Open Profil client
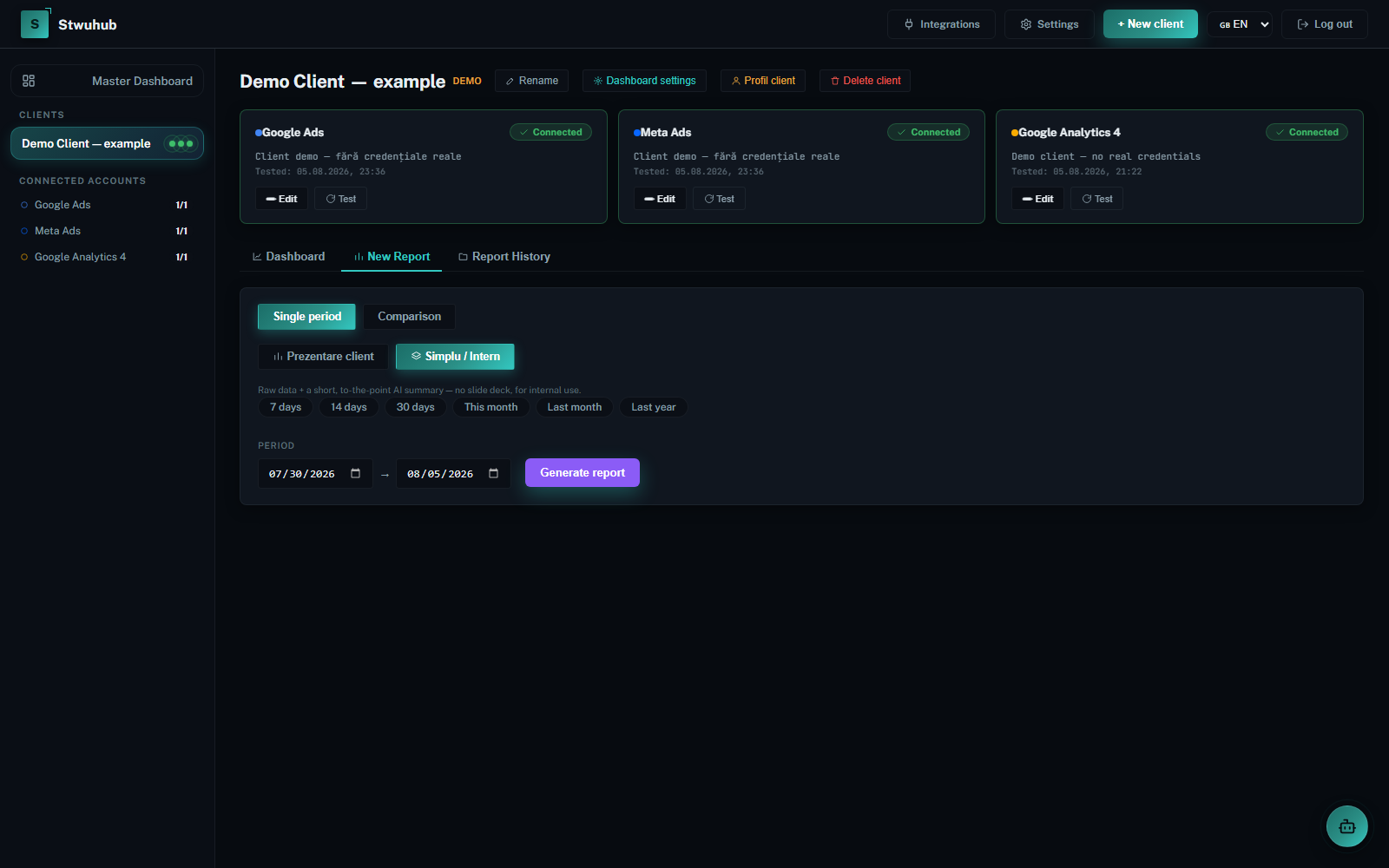The height and width of the screenshot is (868, 1389). [x=763, y=81]
